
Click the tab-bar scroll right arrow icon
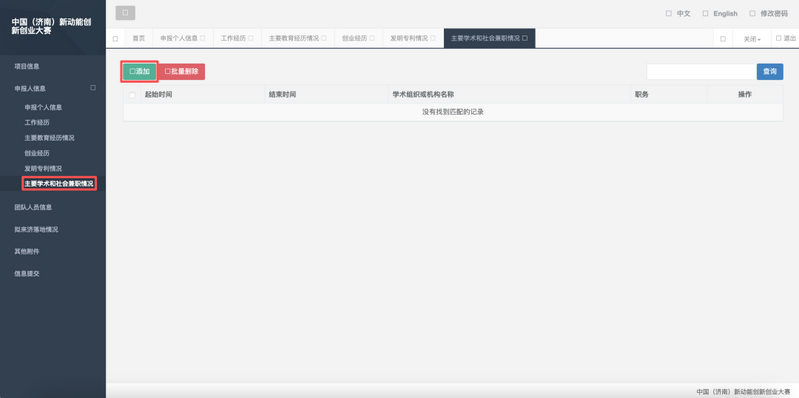(723, 39)
